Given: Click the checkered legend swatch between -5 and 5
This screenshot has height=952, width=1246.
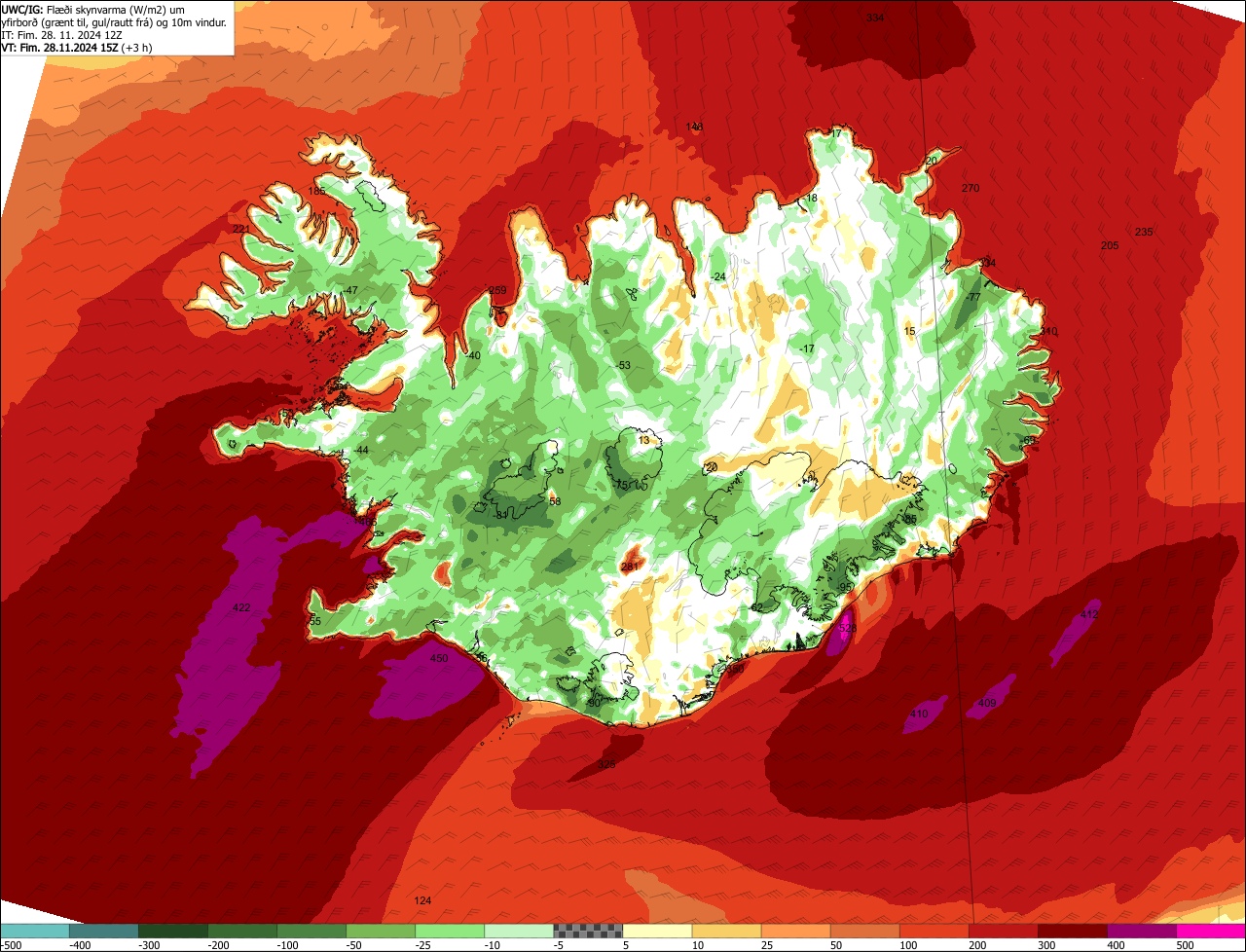Looking at the screenshot, I should pos(588,931).
